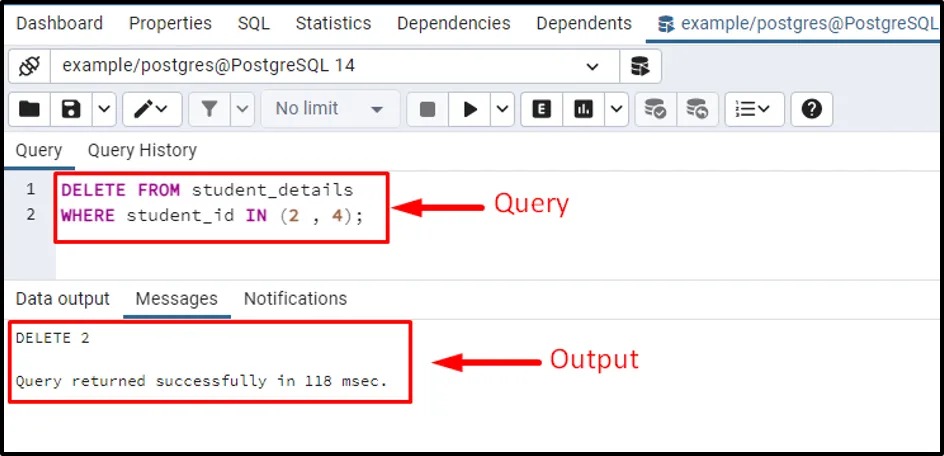This screenshot has width=944, height=456.
Task: Save the query file
Action: [72, 109]
